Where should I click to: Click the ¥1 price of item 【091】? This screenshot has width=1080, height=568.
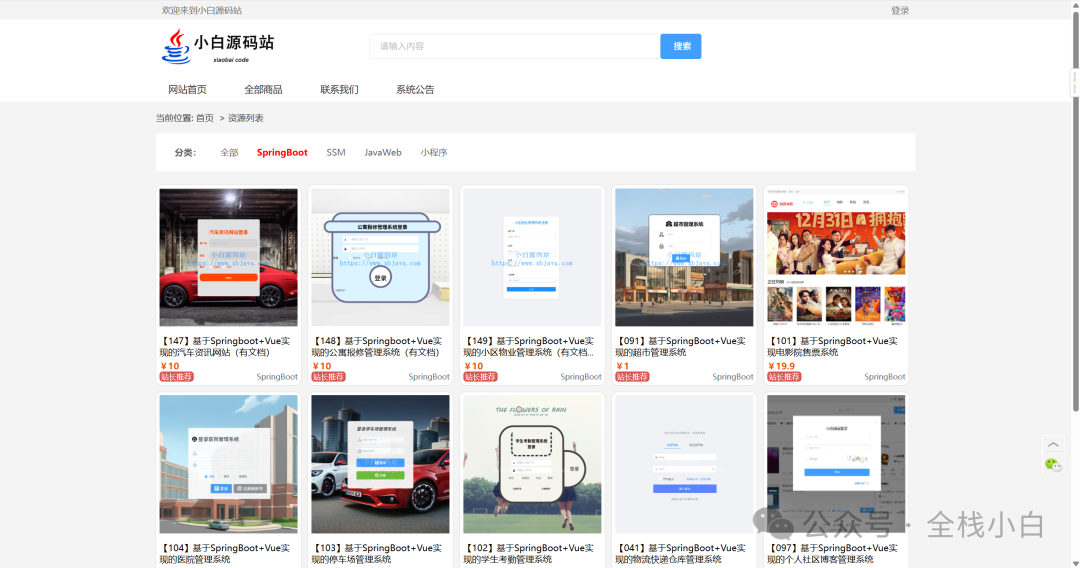623,366
